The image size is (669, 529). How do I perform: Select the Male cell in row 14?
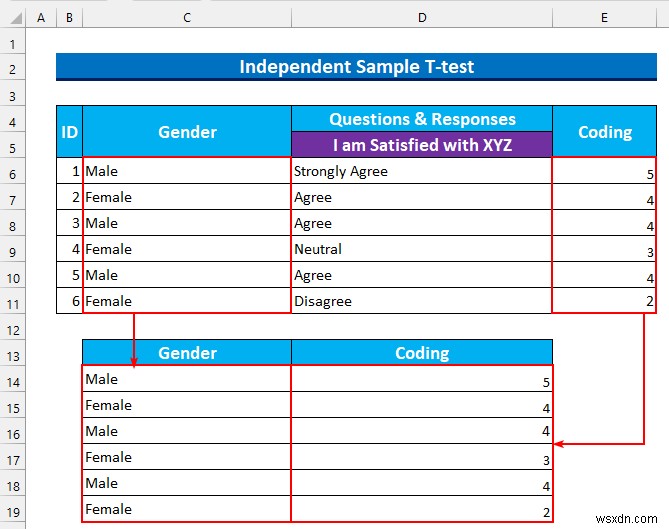187,379
